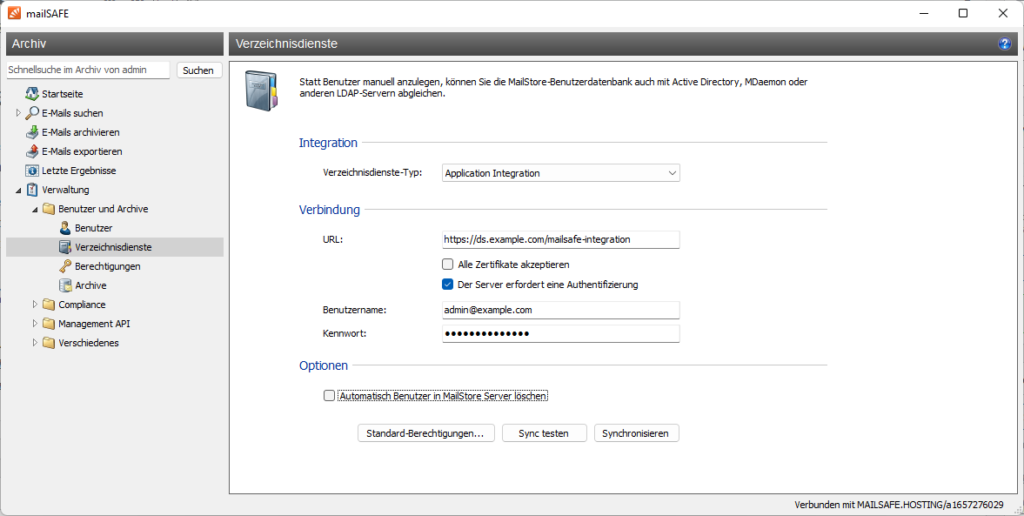1024x516 pixels.
Task: Click the E-Mails suchen magnifier icon
Action: point(32,113)
